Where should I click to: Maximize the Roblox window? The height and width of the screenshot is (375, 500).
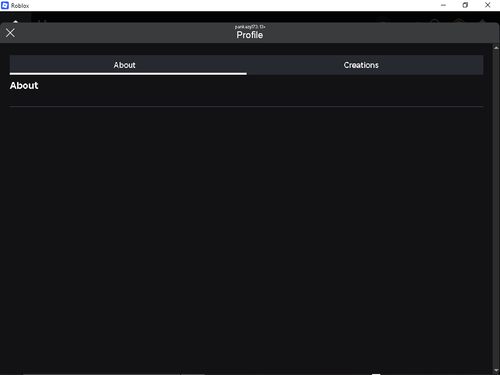[x=465, y=5]
